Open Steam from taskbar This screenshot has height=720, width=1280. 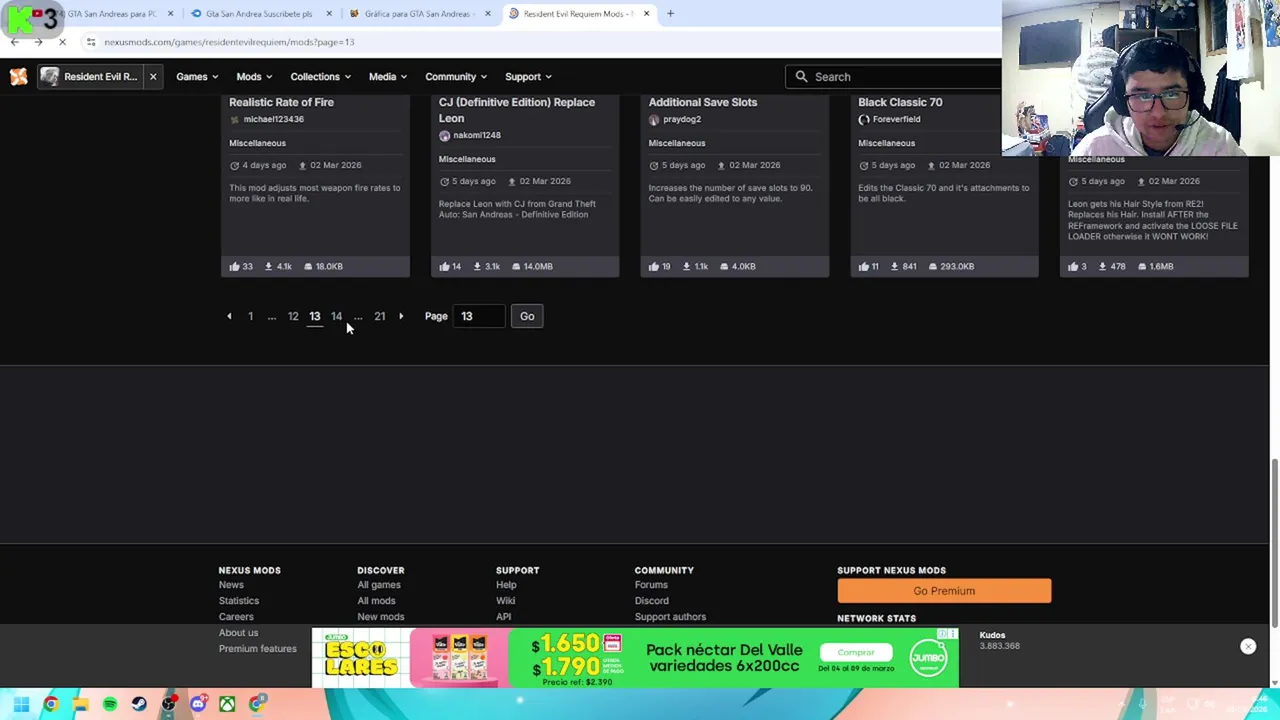[x=139, y=705]
